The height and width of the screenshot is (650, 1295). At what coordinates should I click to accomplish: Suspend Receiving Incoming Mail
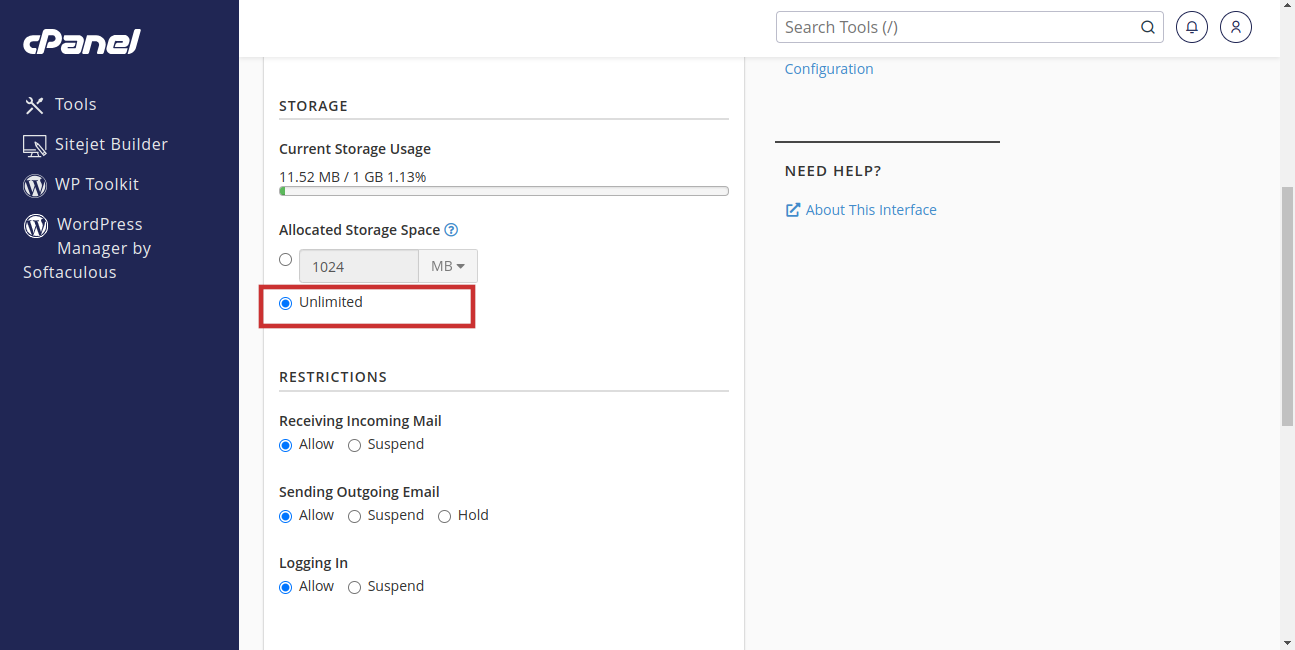point(354,445)
